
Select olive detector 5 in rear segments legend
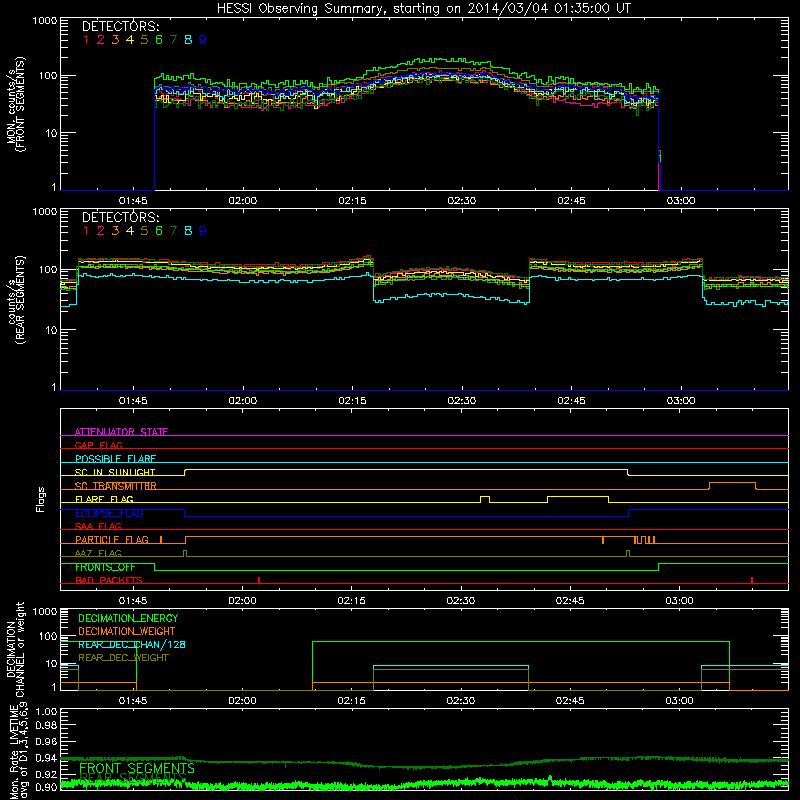pos(144,231)
